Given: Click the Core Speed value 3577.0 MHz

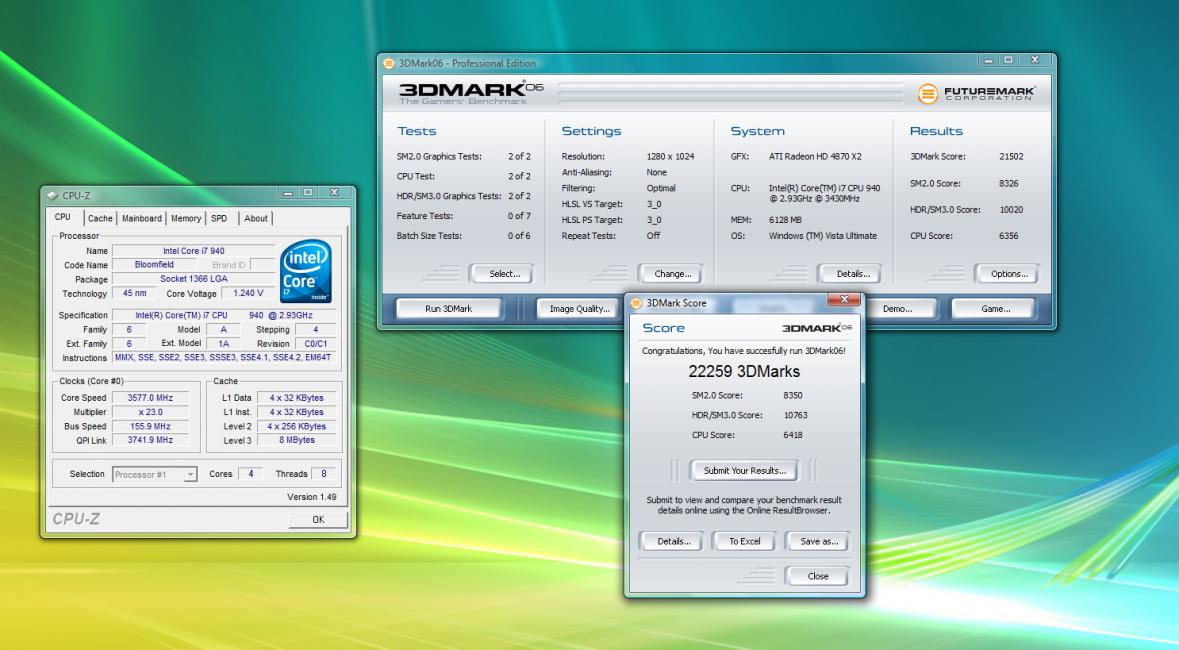Looking at the screenshot, I should tap(150, 398).
